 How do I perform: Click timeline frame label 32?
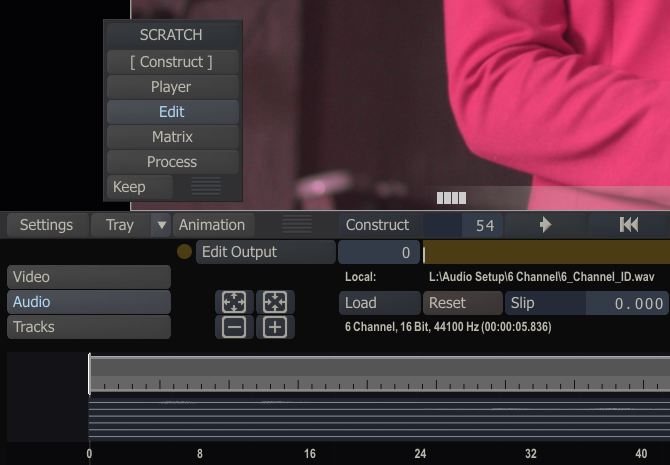point(531,453)
